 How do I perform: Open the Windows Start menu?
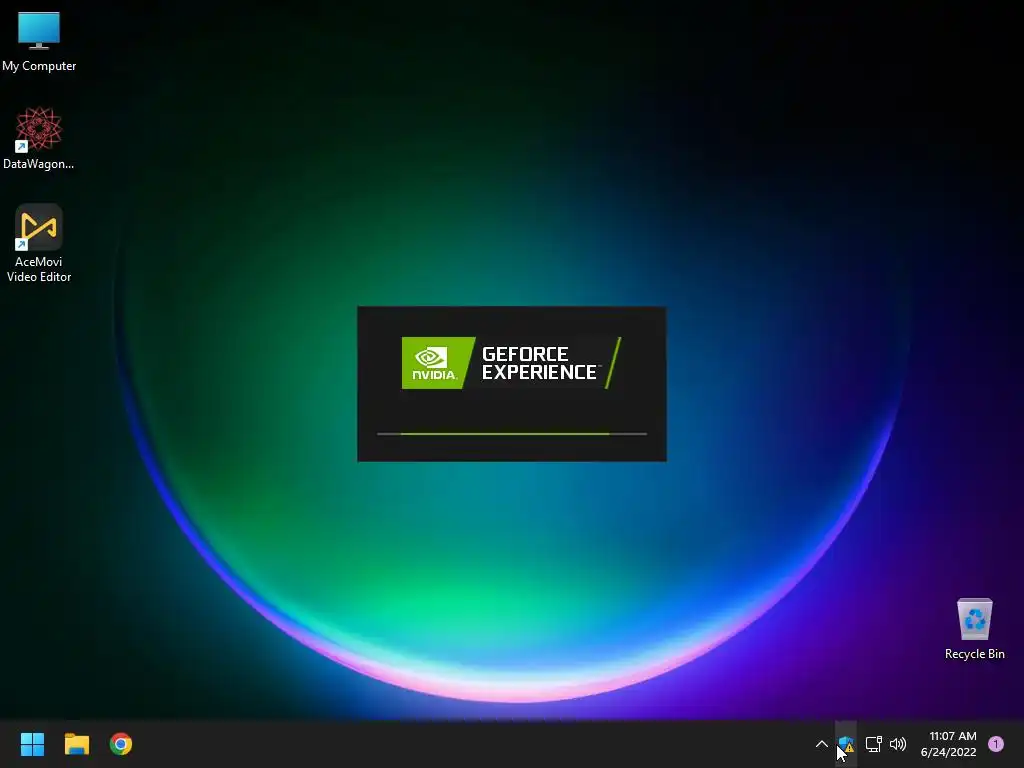32,744
